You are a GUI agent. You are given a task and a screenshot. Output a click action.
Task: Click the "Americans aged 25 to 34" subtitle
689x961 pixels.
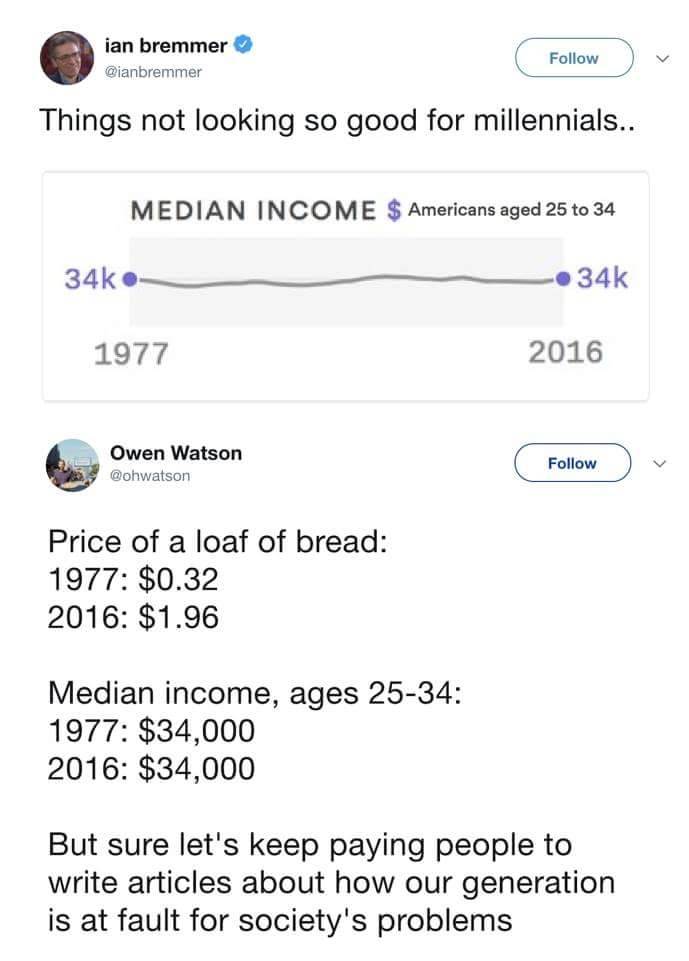510,210
